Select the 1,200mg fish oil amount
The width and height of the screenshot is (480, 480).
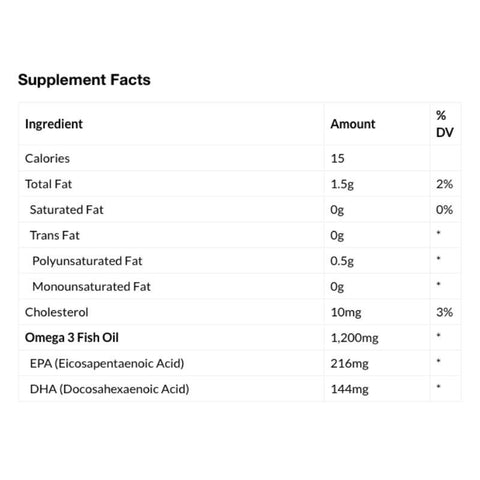354,338
